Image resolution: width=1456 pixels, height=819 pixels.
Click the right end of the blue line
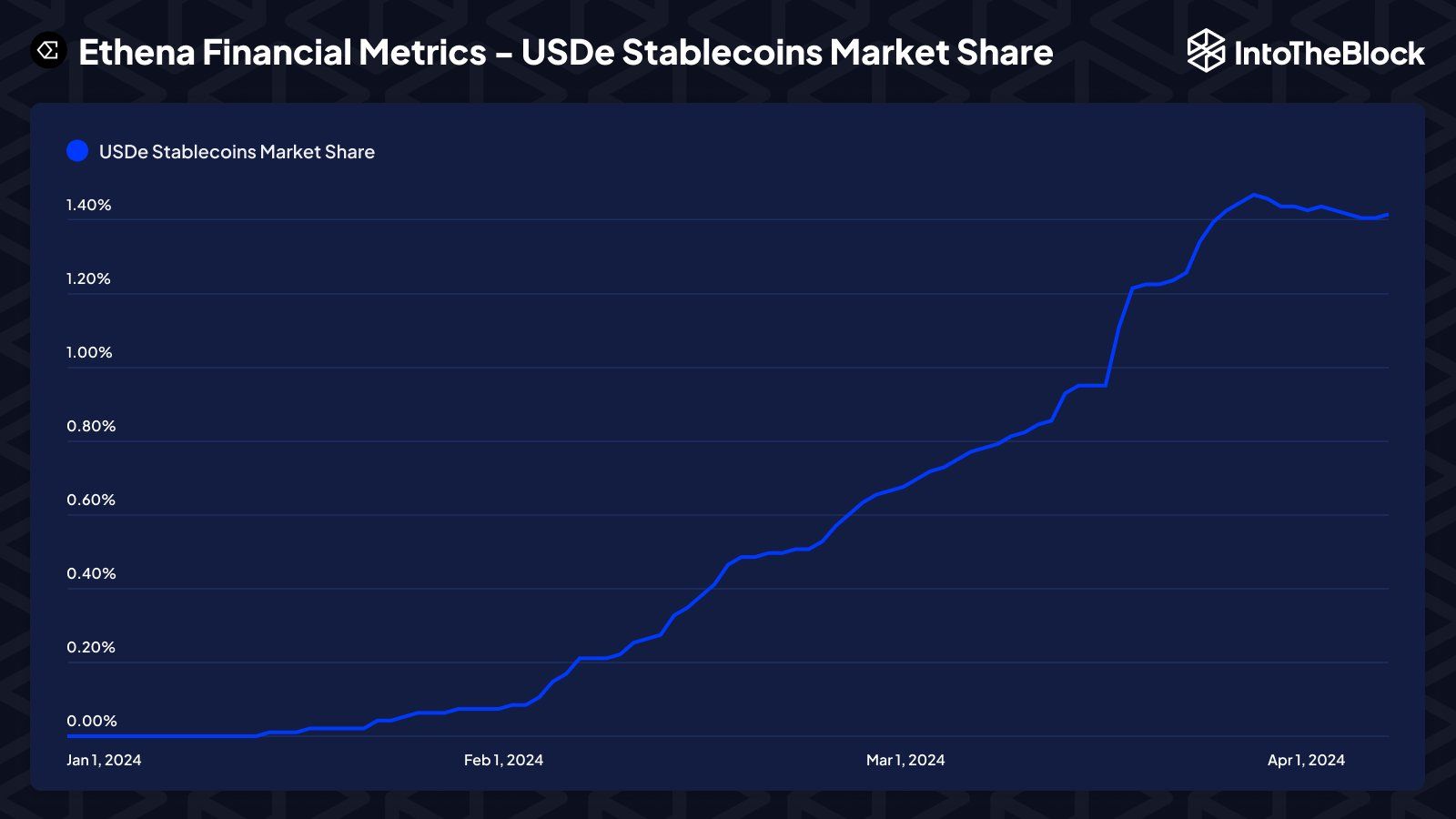click(x=1387, y=215)
